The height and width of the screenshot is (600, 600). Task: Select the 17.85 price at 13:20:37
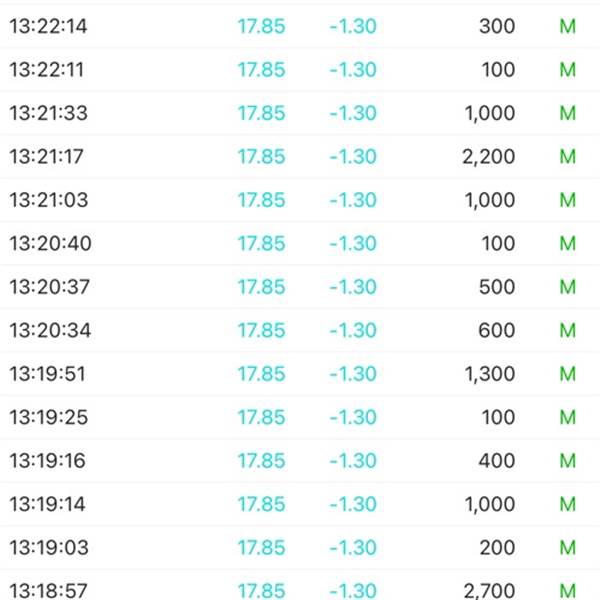pos(261,287)
